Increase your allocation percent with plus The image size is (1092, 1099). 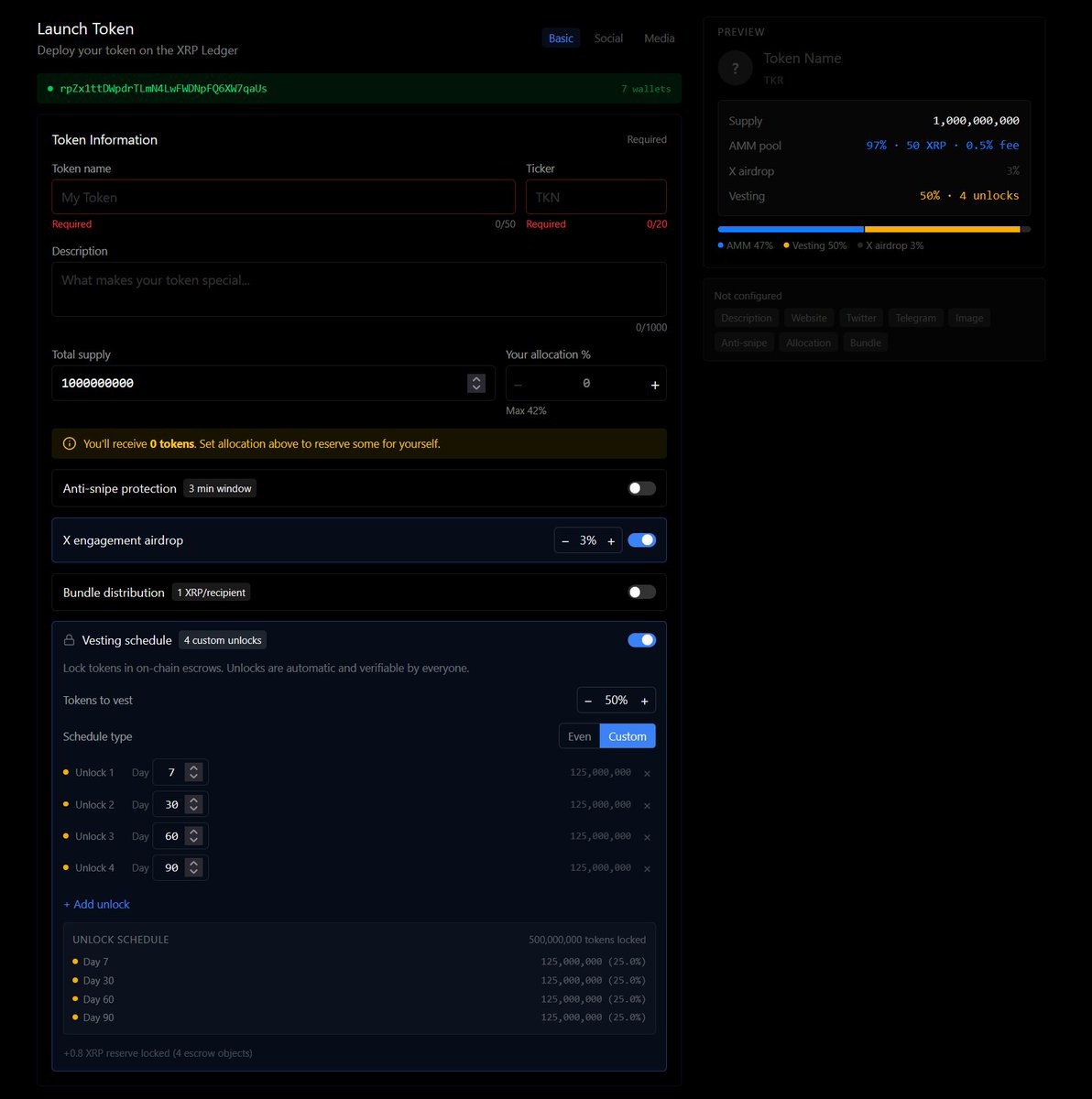pyautogui.click(x=655, y=385)
